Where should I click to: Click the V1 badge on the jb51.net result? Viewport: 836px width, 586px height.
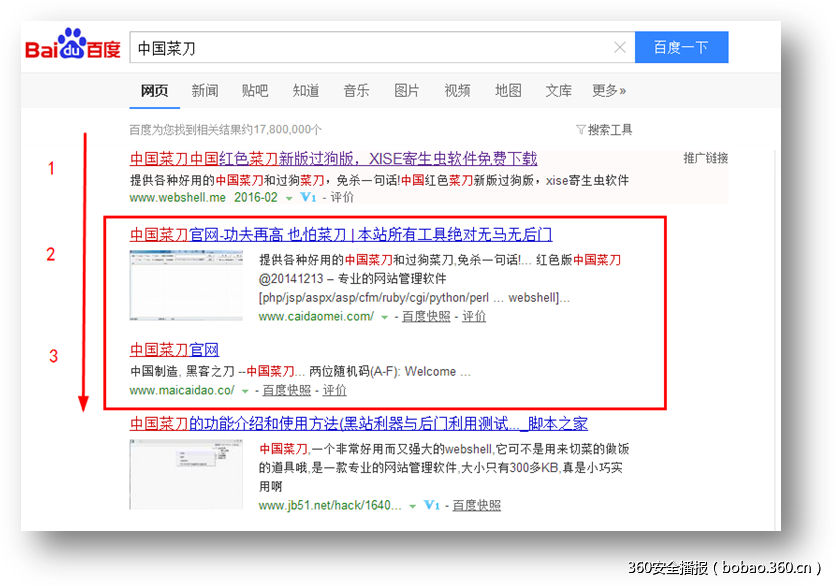click(434, 505)
